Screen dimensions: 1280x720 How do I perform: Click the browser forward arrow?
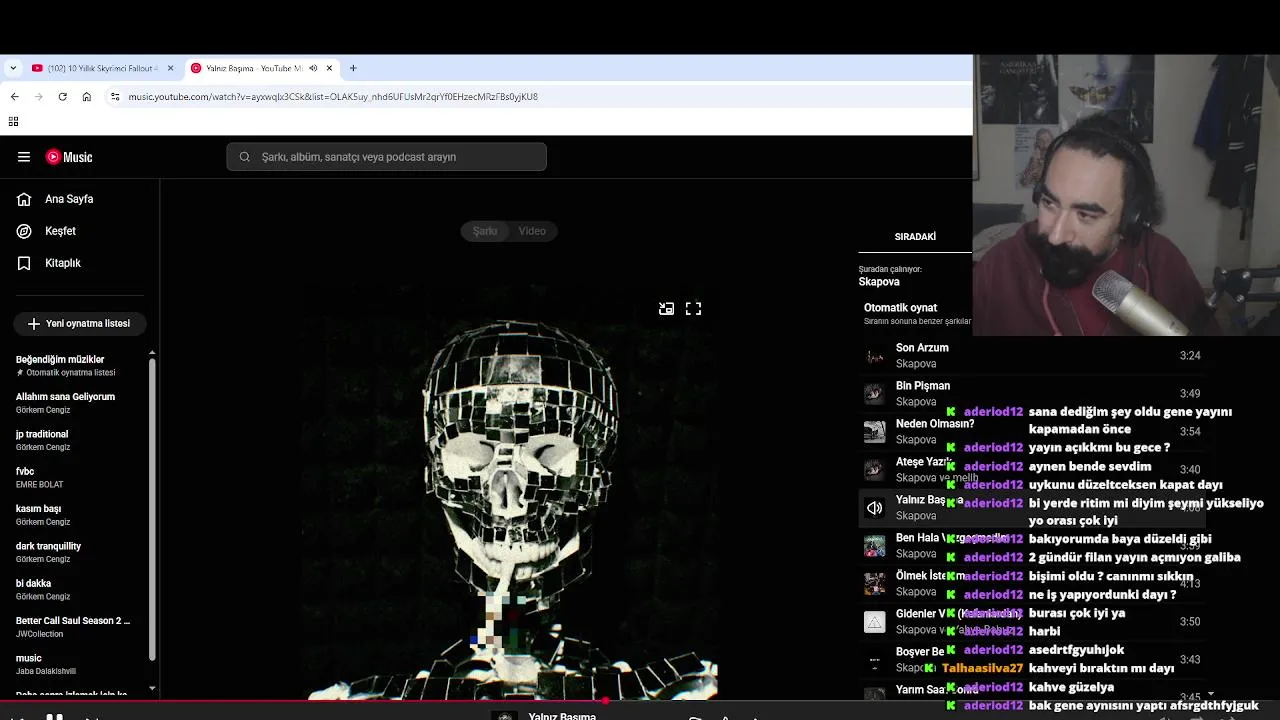38,97
